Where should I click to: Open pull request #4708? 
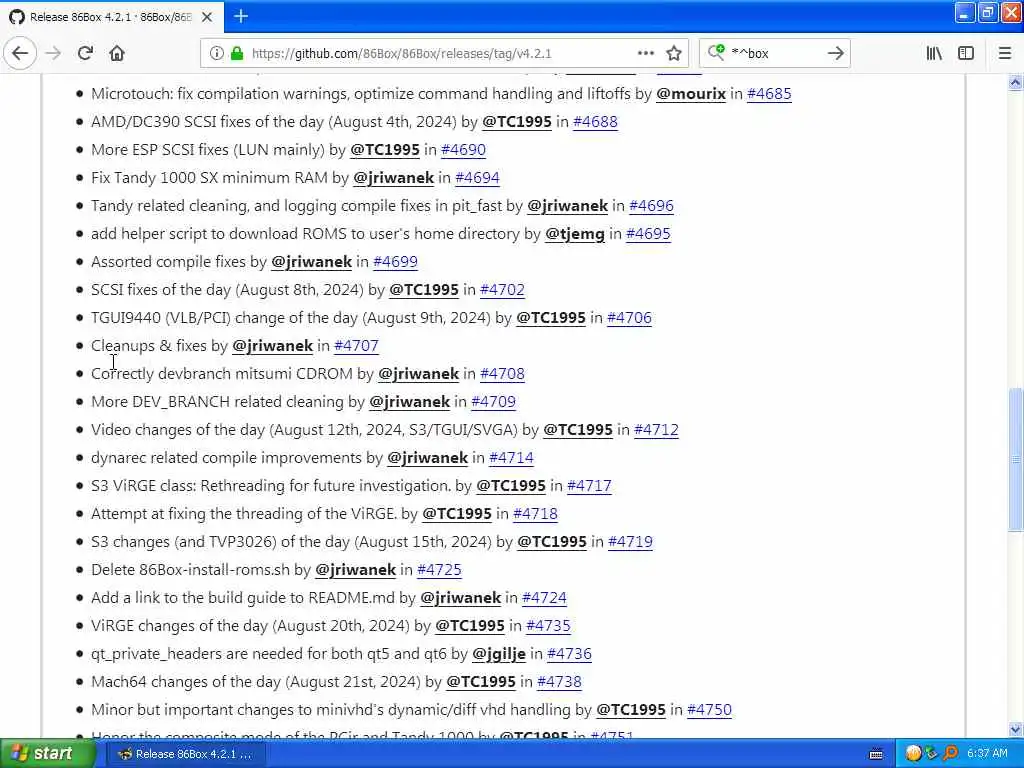click(502, 374)
